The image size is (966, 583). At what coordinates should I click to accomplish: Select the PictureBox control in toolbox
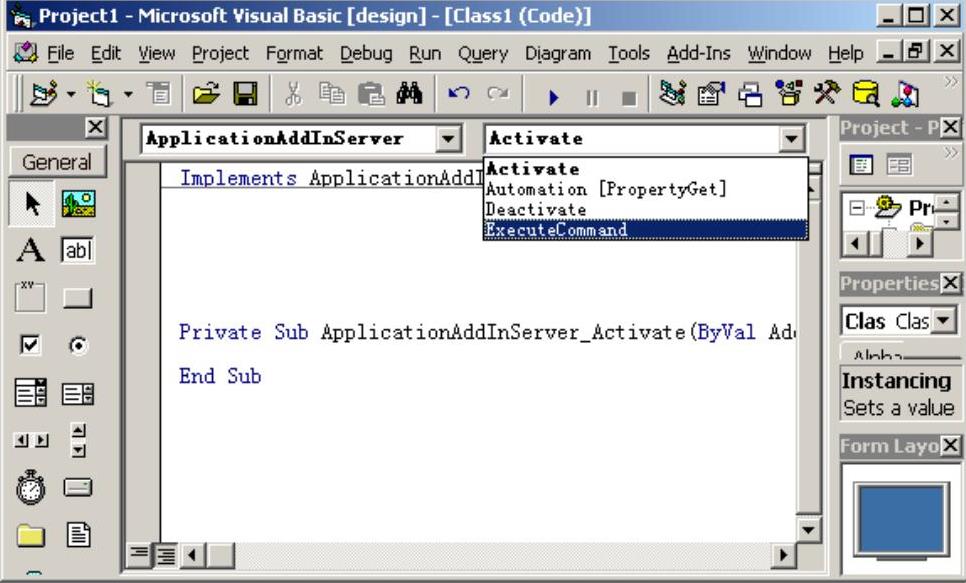coord(78,203)
